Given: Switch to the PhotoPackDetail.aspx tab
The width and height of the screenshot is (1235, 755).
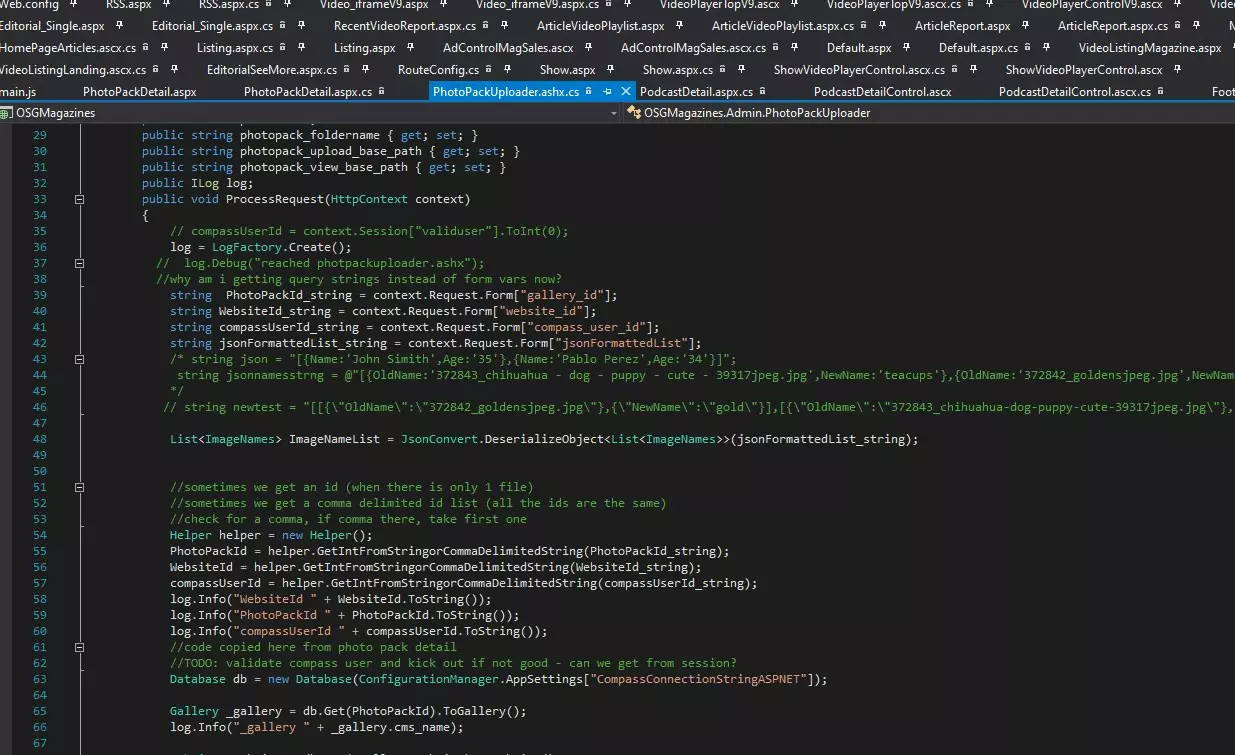Looking at the screenshot, I should coord(139,92).
